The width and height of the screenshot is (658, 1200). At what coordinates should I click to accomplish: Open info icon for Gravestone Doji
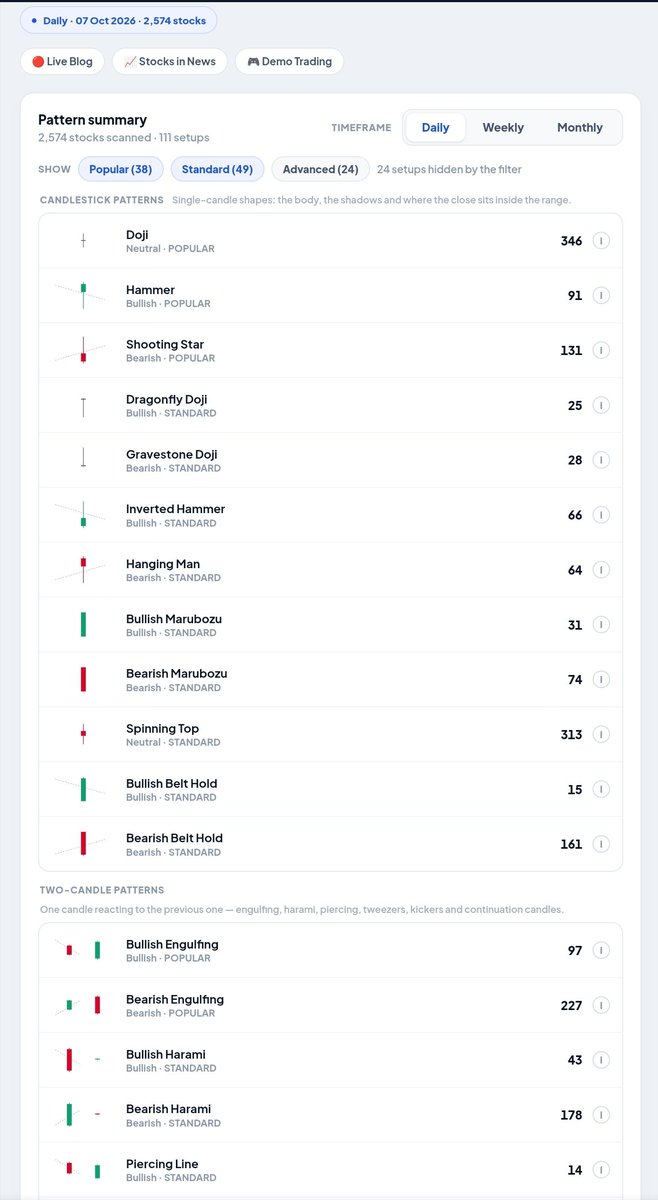(601, 460)
